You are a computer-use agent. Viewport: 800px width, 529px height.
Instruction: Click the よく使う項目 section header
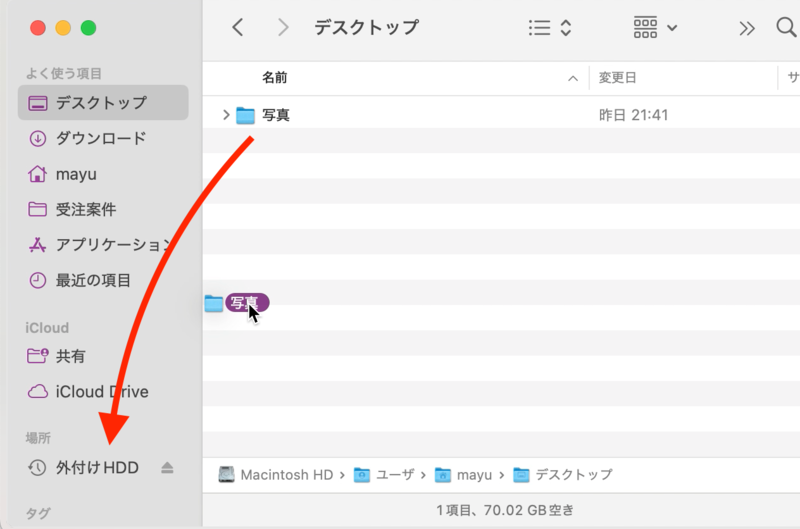[x=64, y=73]
